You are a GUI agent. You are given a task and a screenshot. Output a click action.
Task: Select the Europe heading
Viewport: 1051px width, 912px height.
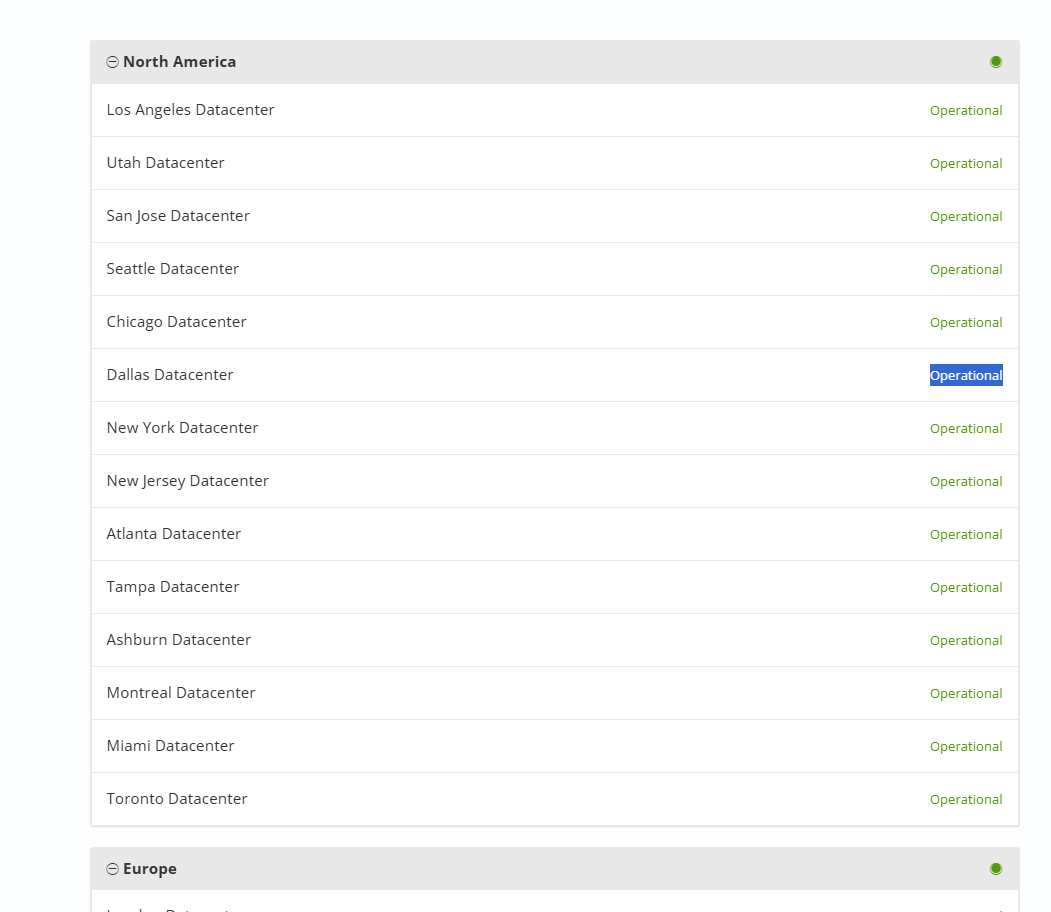pos(150,868)
